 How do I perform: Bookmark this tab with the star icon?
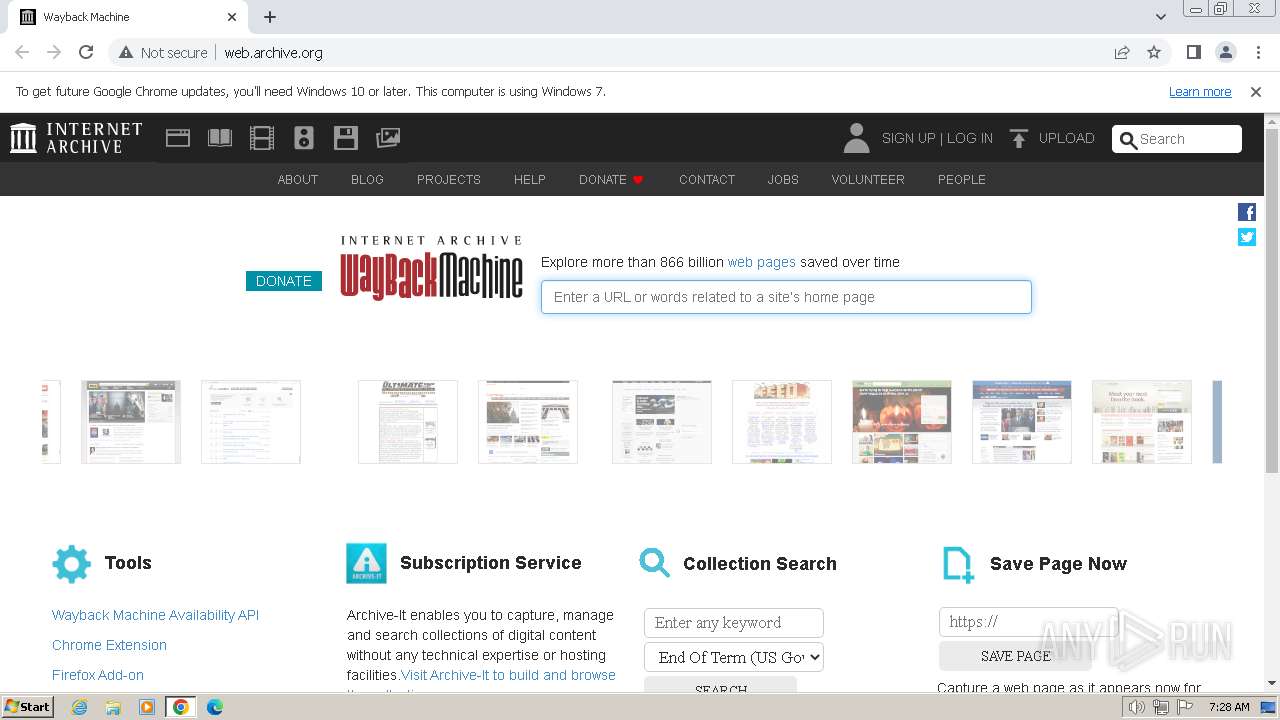1154,52
